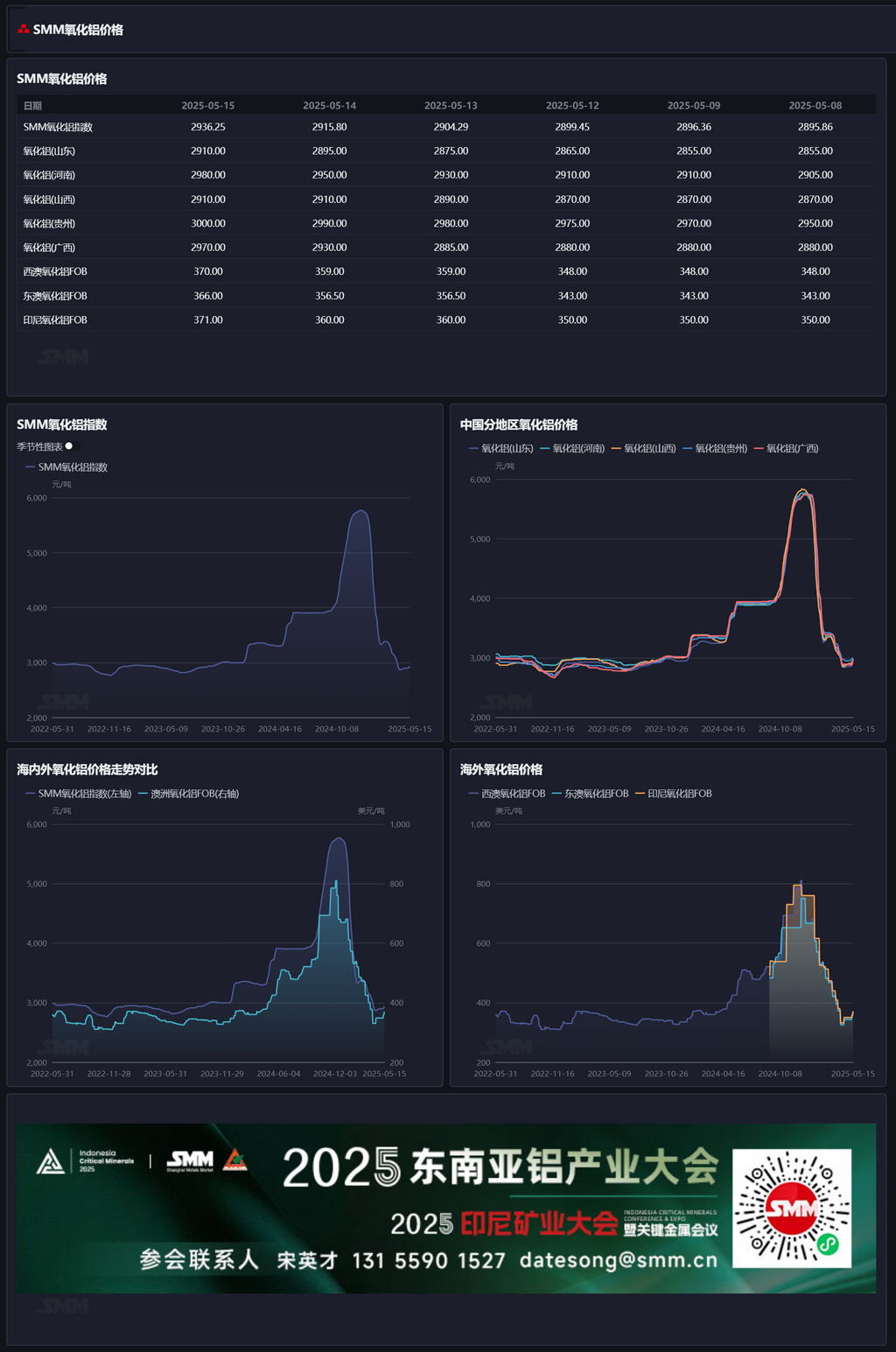The width and height of the screenshot is (896, 1352).
Task: Click phone number 131 5590 1527
Action: tap(429, 1260)
